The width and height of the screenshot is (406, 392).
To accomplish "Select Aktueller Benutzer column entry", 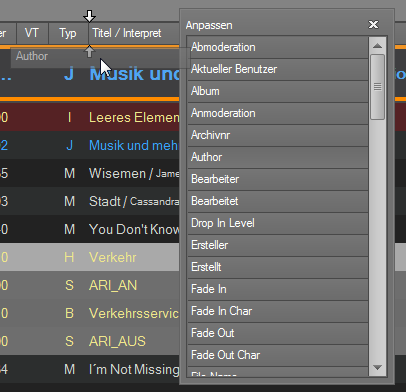I will (278, 69).
